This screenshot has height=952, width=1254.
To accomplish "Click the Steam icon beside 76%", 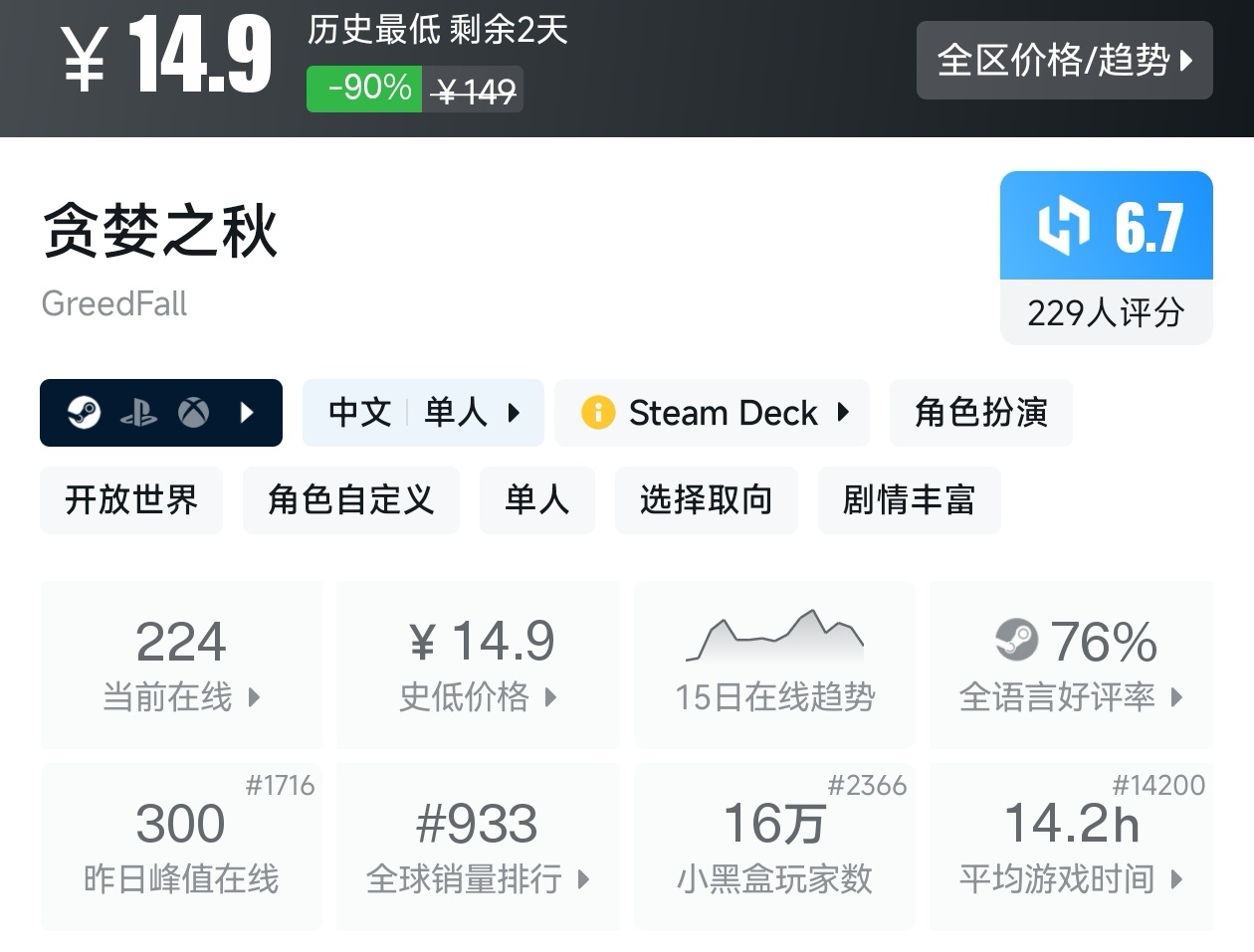I will click(1016, 640).
